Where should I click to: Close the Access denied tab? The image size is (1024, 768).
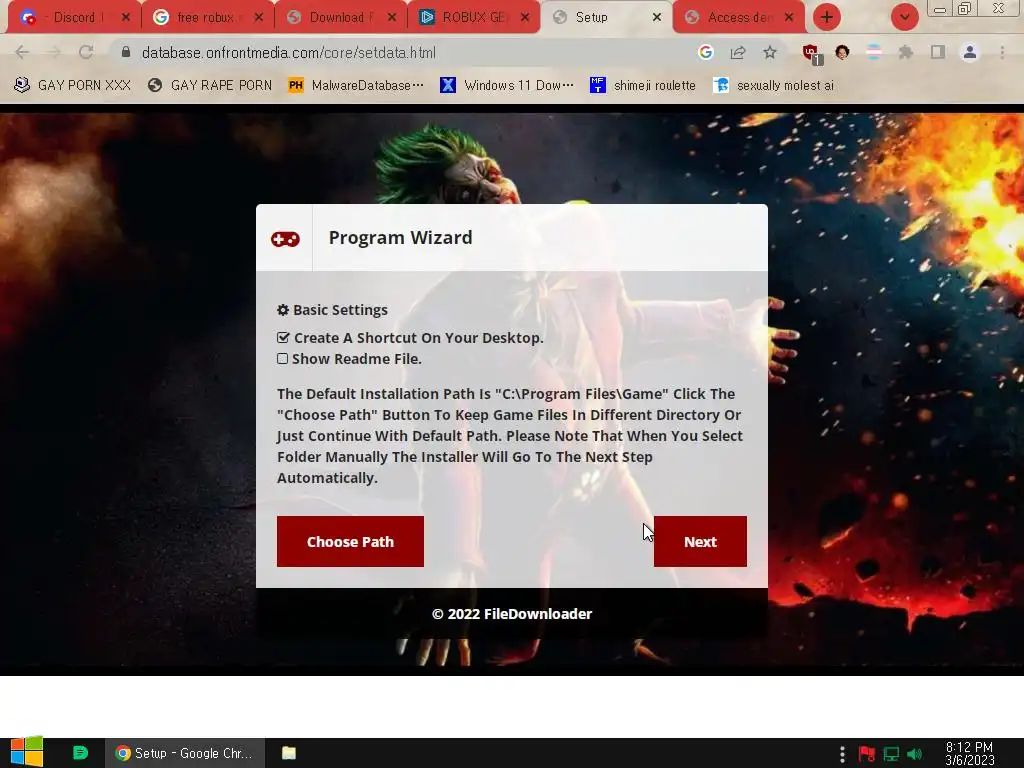pyautogui.click(x=789, y=18)
